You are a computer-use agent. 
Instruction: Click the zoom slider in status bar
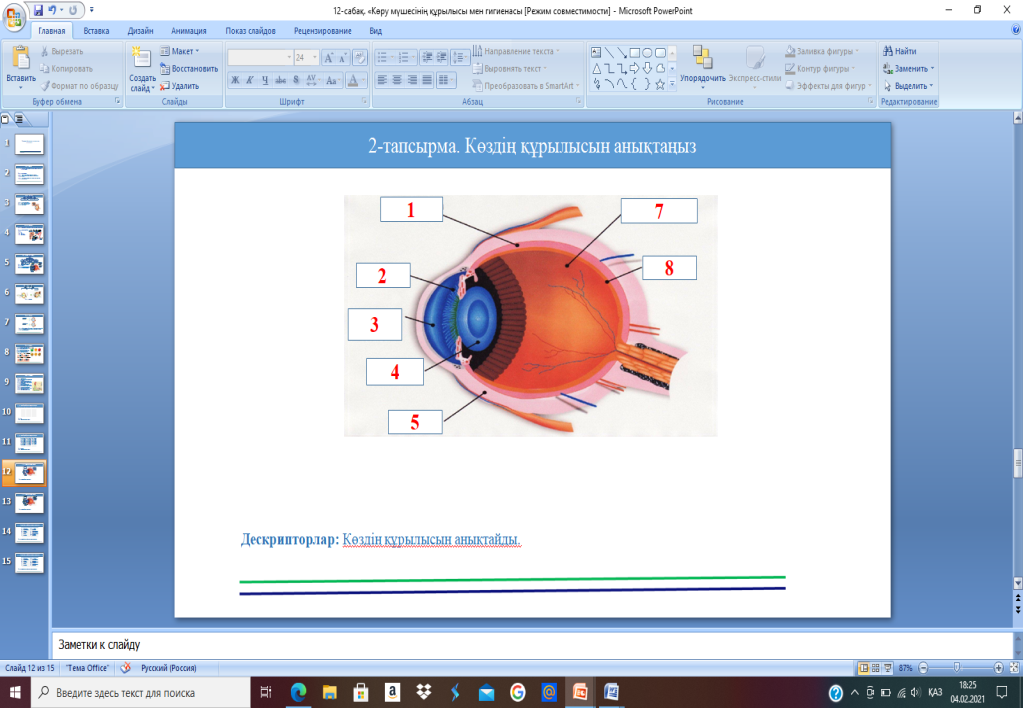coord(957,668)
